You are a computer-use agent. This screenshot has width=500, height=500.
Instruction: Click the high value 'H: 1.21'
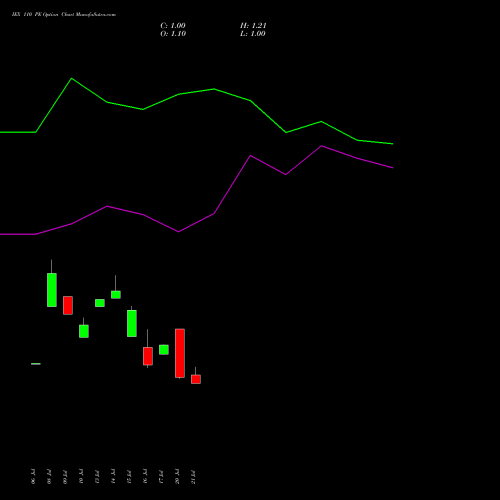pos(253,26)
